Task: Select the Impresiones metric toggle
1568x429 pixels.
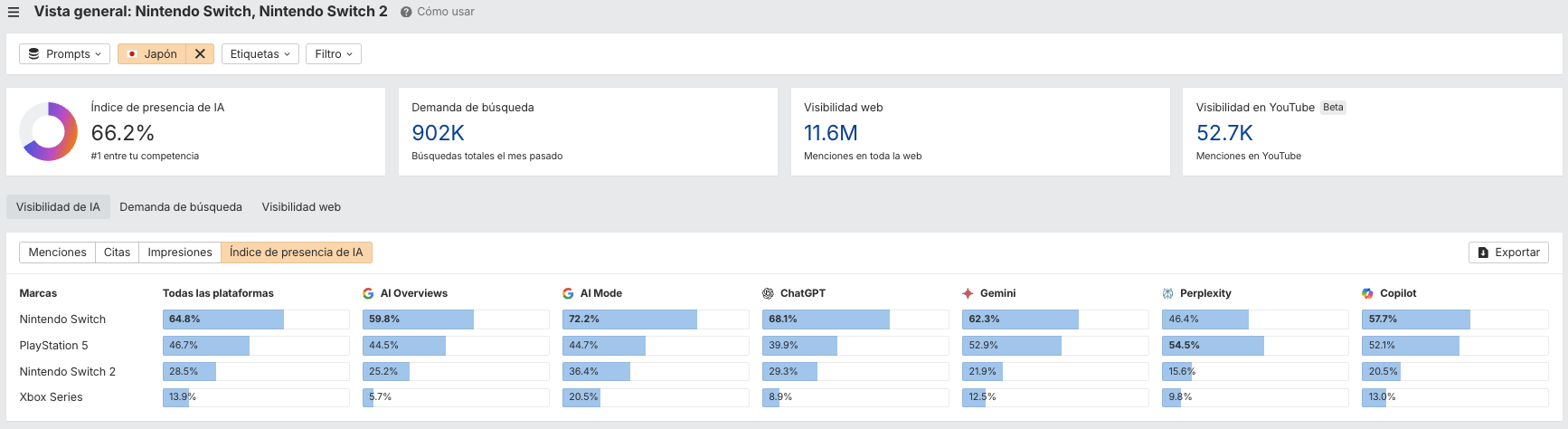Action: click(x=180, y=253)
